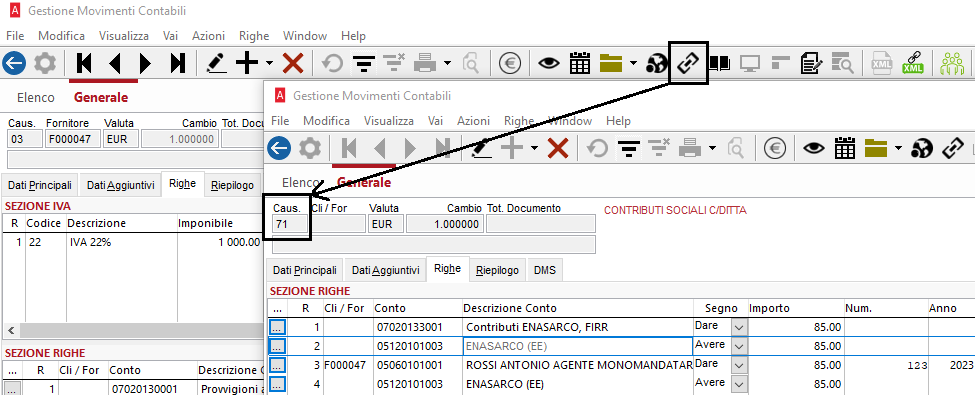The width and height of the screenshot is (975, 395).
Task: Click the euro symbol icon in the rear window
Action: pyautogui.click(x=510, y=63)
